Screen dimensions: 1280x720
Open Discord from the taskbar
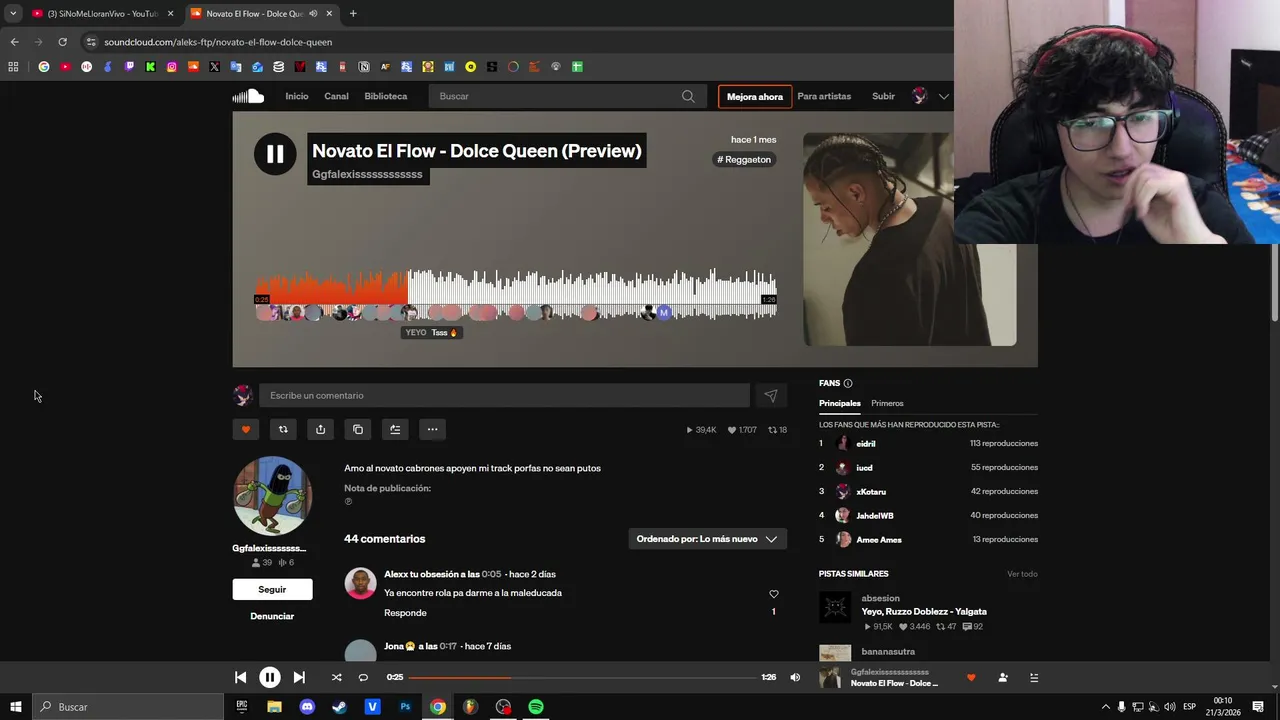click(307, 707)
